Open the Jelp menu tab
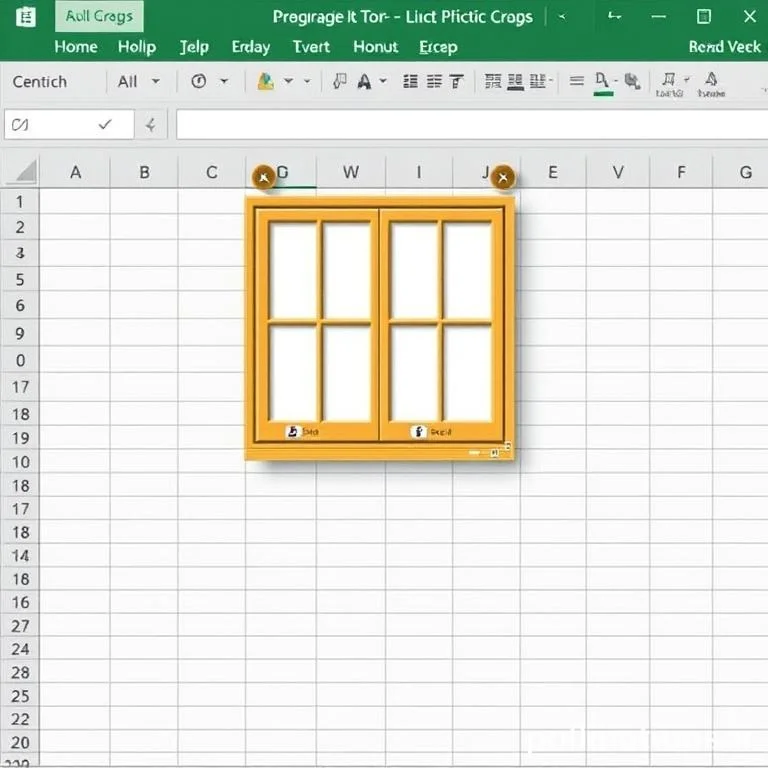This screenshot has height=768, width=768. pyautogui.click(x=194, y=47)
